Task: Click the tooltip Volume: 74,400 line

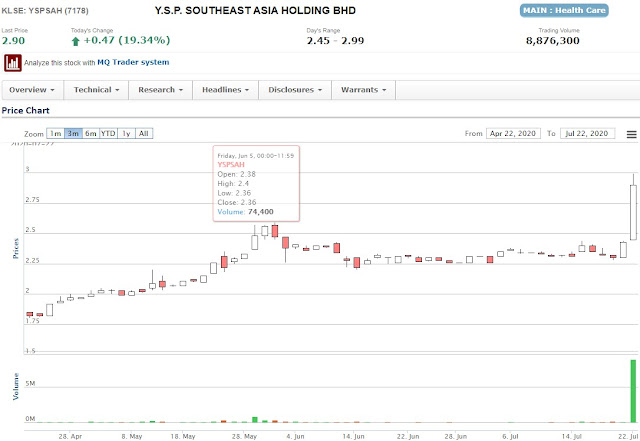Action: 245,212
